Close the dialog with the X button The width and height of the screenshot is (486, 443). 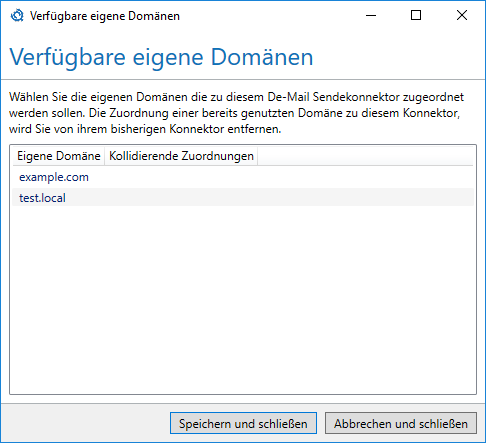(462, 15)
